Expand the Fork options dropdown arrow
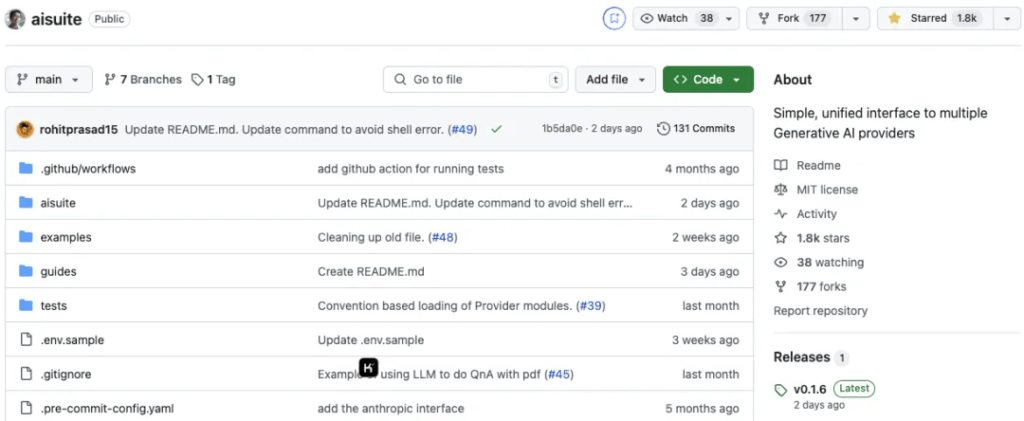The width and height of the screenshot is (1024, 421). click(855, 18)
